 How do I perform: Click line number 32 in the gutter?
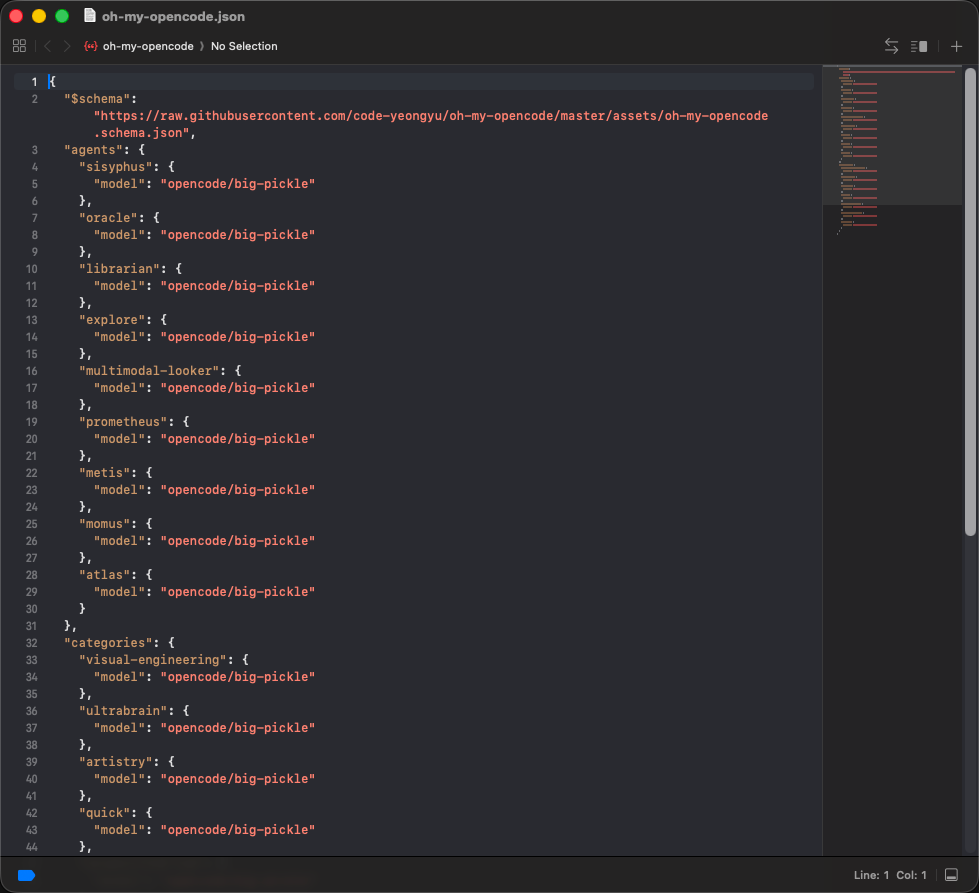(x=34, y=643)
